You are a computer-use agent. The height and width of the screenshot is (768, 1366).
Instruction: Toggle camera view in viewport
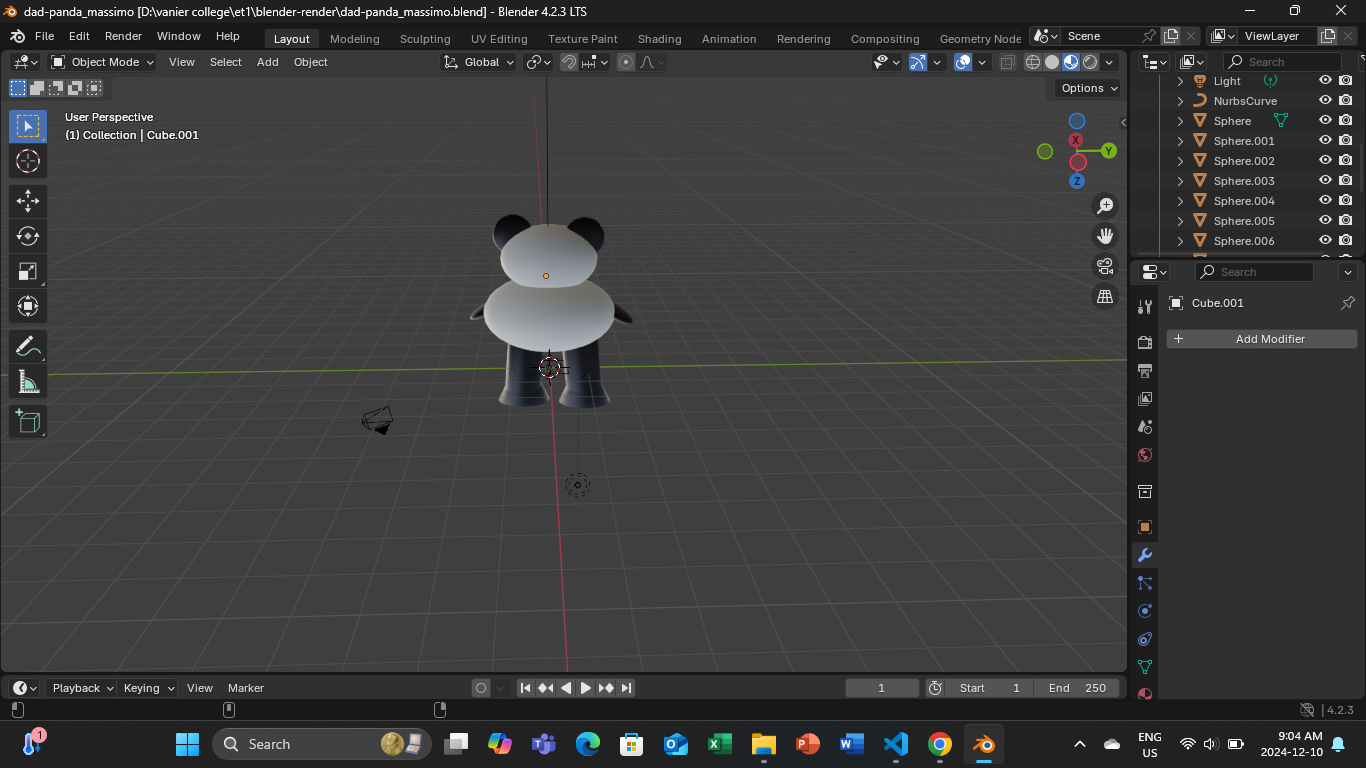pos(1105,266)
